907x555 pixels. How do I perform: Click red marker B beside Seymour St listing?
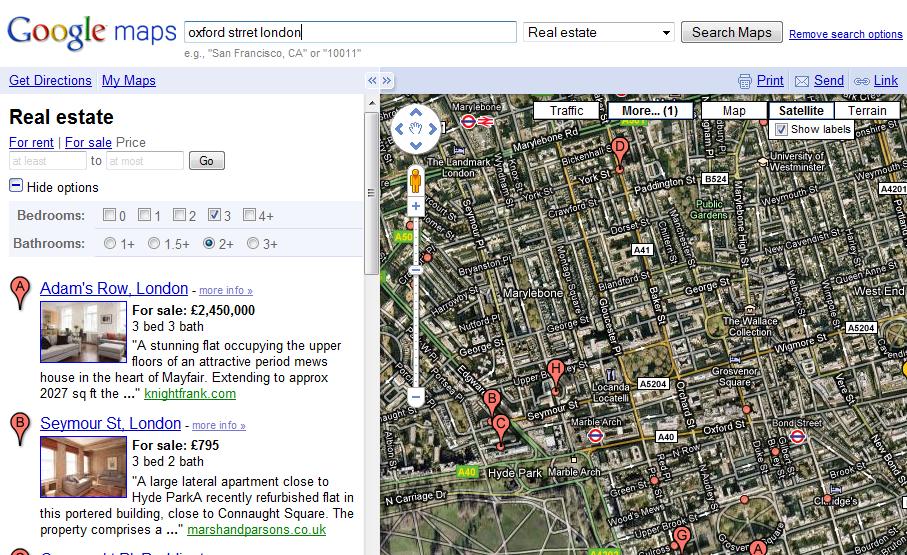20,428
